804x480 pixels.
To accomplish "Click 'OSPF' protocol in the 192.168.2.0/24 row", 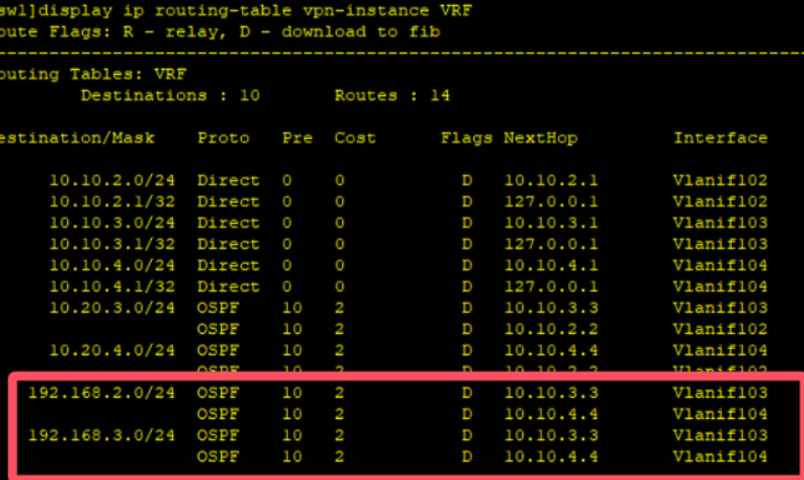I will coord(218,393).
